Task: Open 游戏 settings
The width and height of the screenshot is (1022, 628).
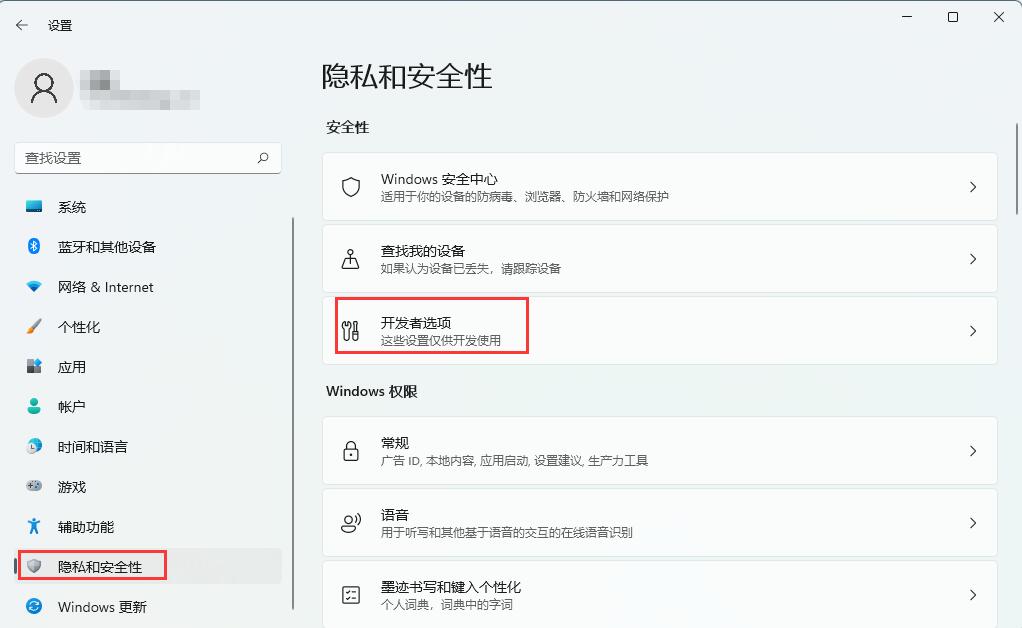Action: [148, 486]
